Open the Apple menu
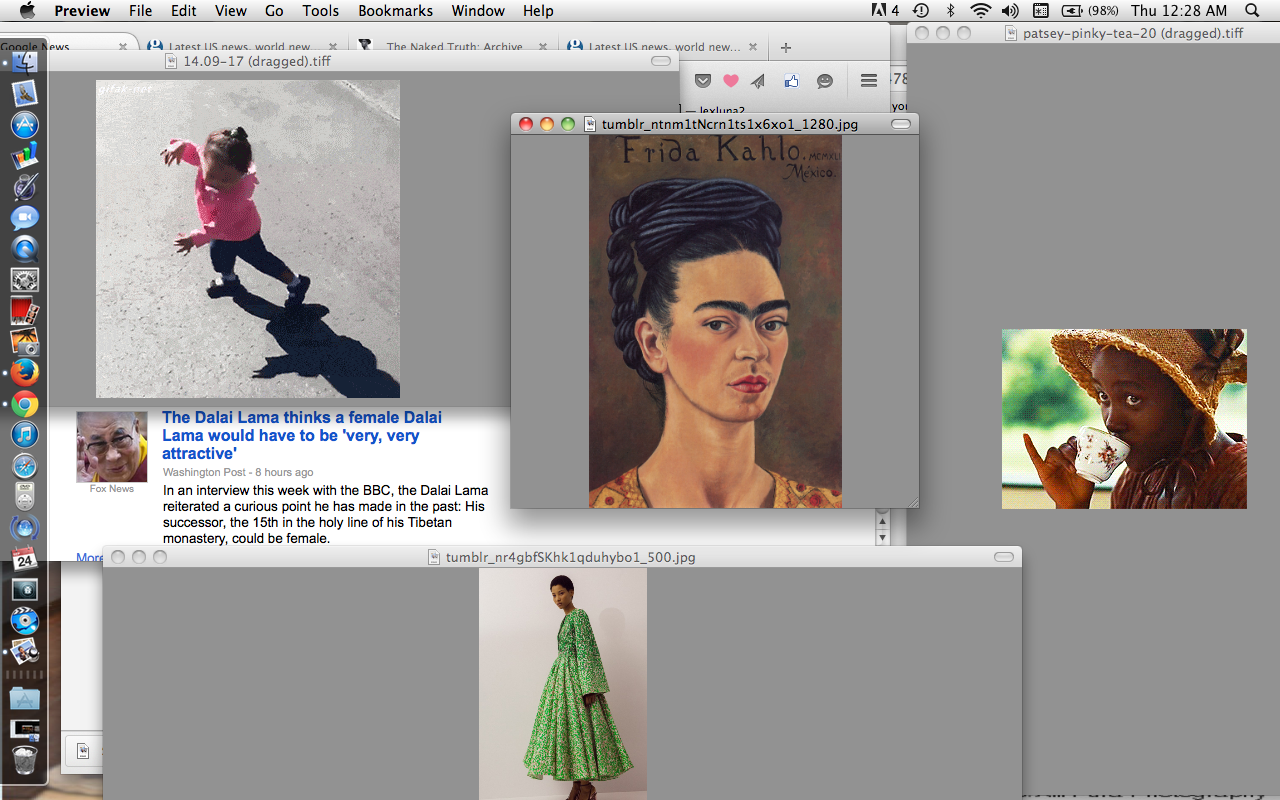Image resolution: width=1280 pixels, height=800 pixels. coord(27,11)
